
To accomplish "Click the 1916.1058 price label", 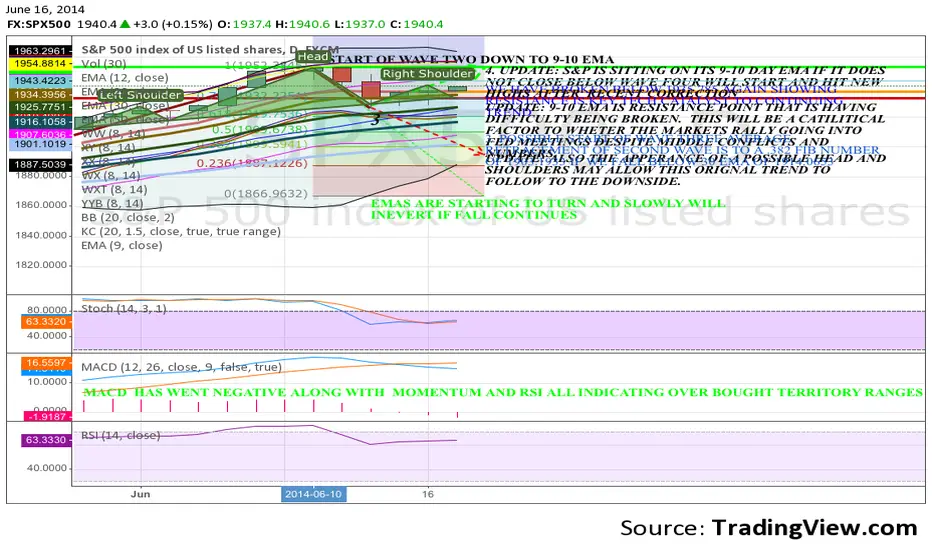I will (x=40, y=121).
